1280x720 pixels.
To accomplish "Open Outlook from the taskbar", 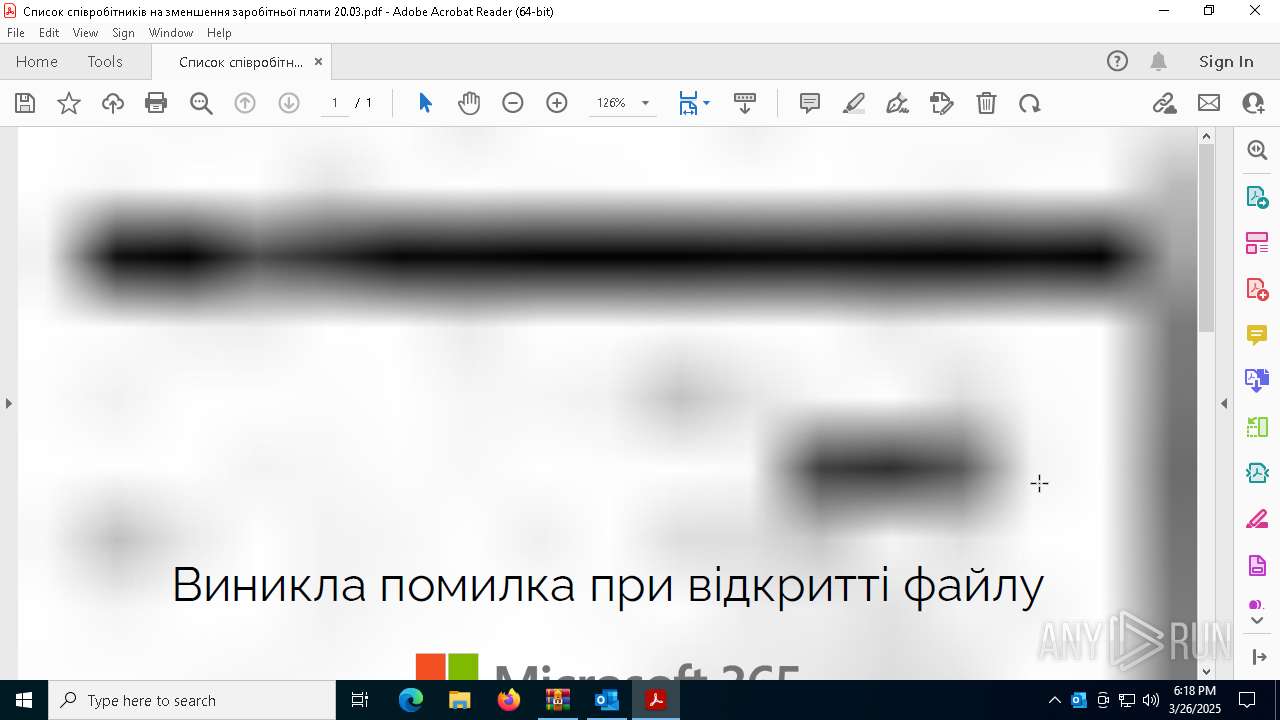I will (607, 700).
